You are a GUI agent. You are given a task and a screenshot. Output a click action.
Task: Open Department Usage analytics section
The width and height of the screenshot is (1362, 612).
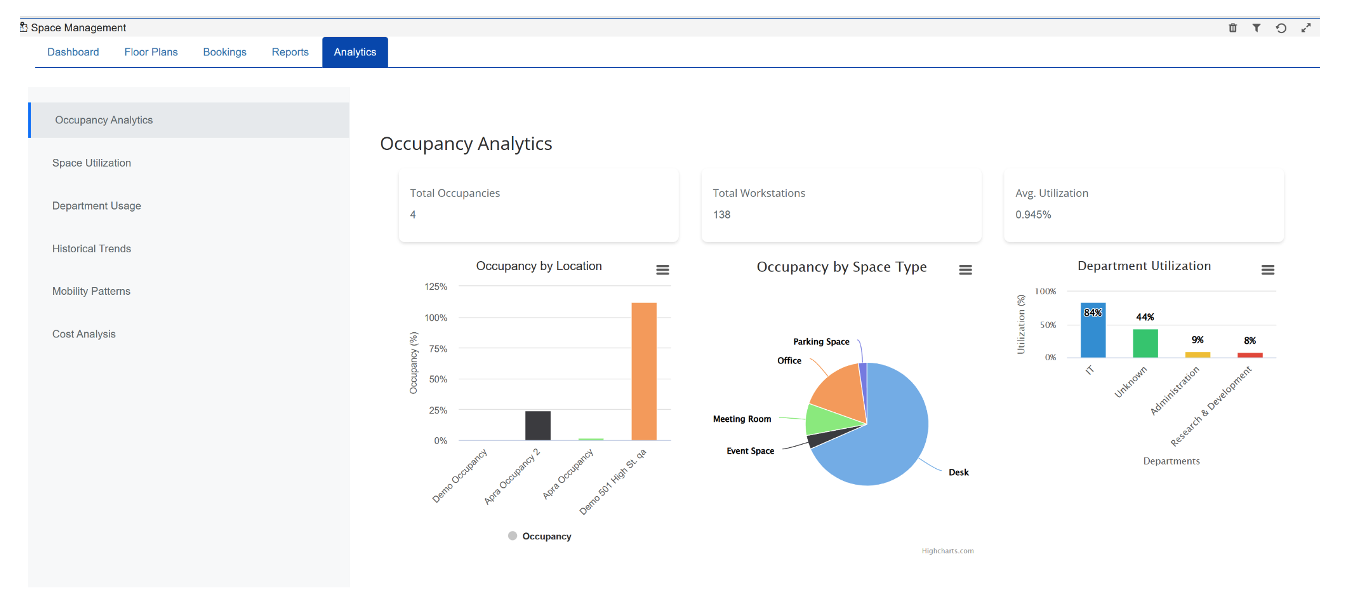click(97, 206)
